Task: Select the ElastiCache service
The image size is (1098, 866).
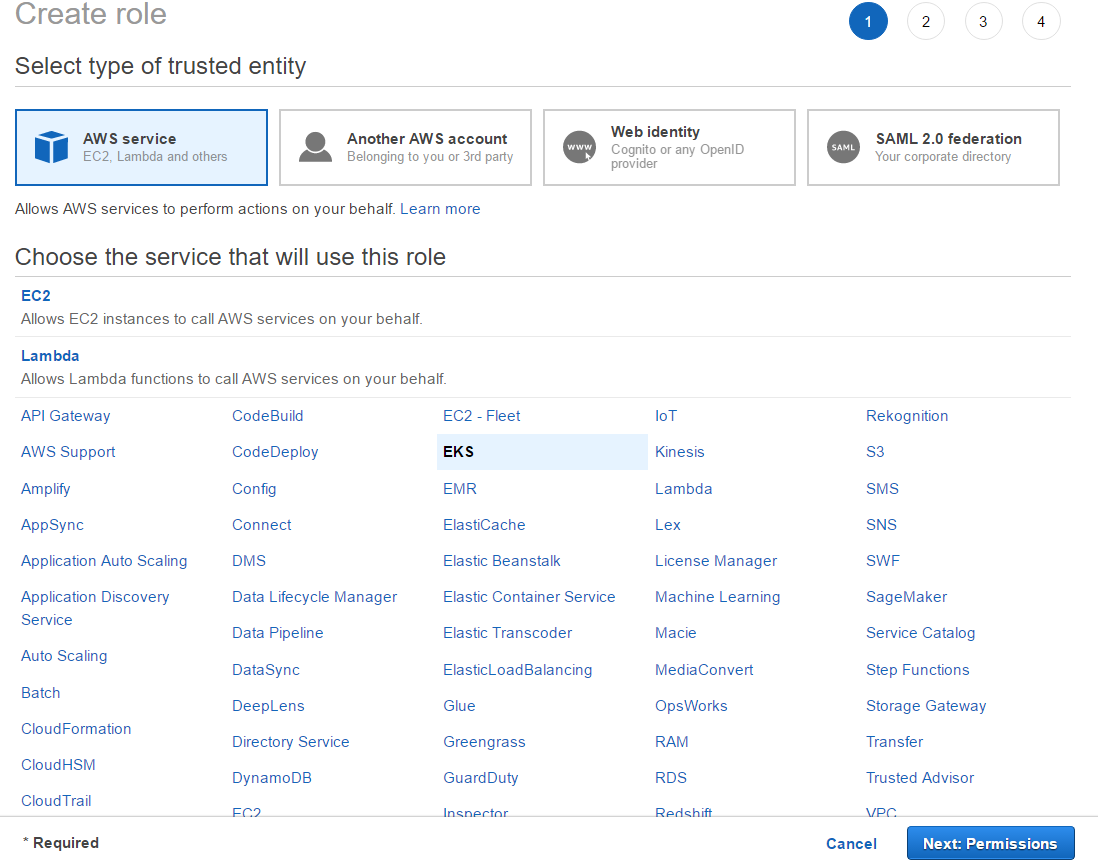Action: click(x=484, y=525)
